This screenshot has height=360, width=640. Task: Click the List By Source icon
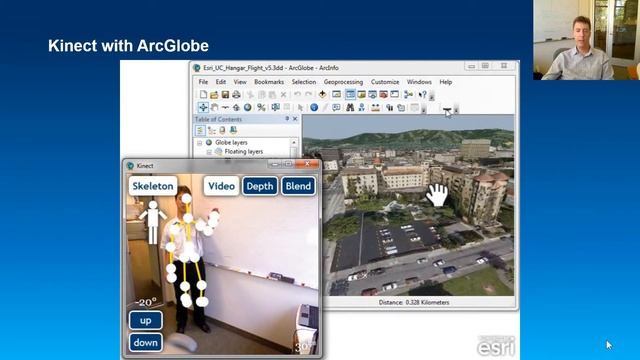(x=211, y=130)
